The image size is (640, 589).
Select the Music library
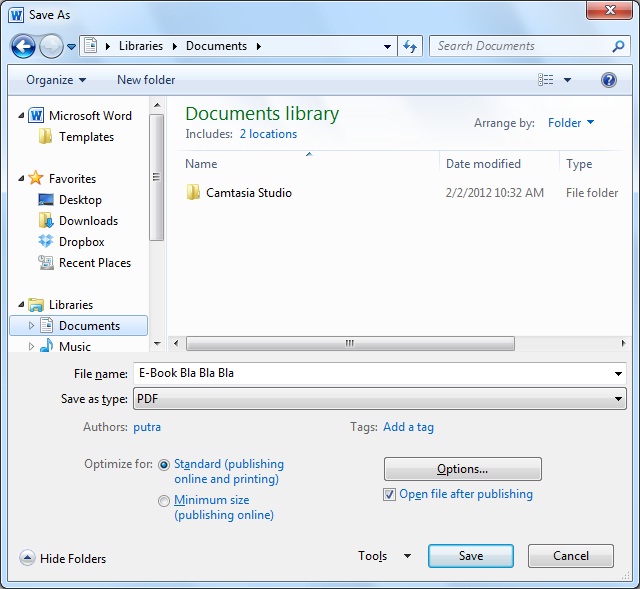(x=75, y=347)
